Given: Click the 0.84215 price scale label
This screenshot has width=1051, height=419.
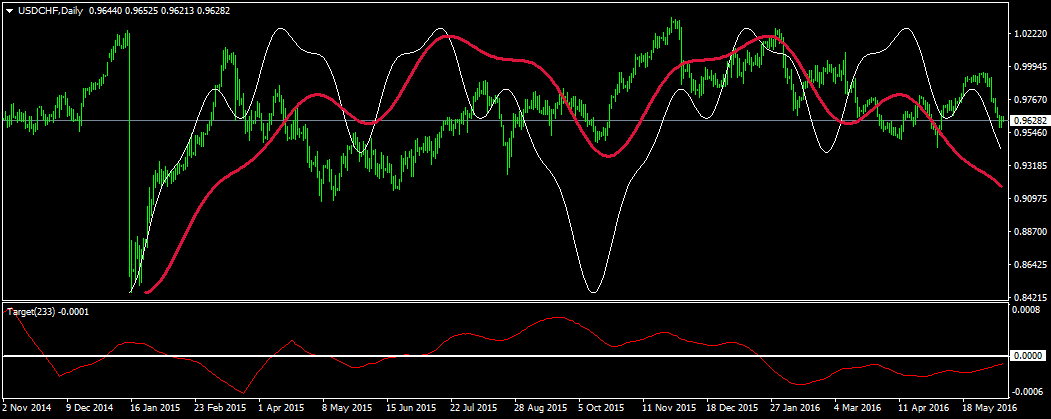Looking at the screenshot, I should [1029, 297].
